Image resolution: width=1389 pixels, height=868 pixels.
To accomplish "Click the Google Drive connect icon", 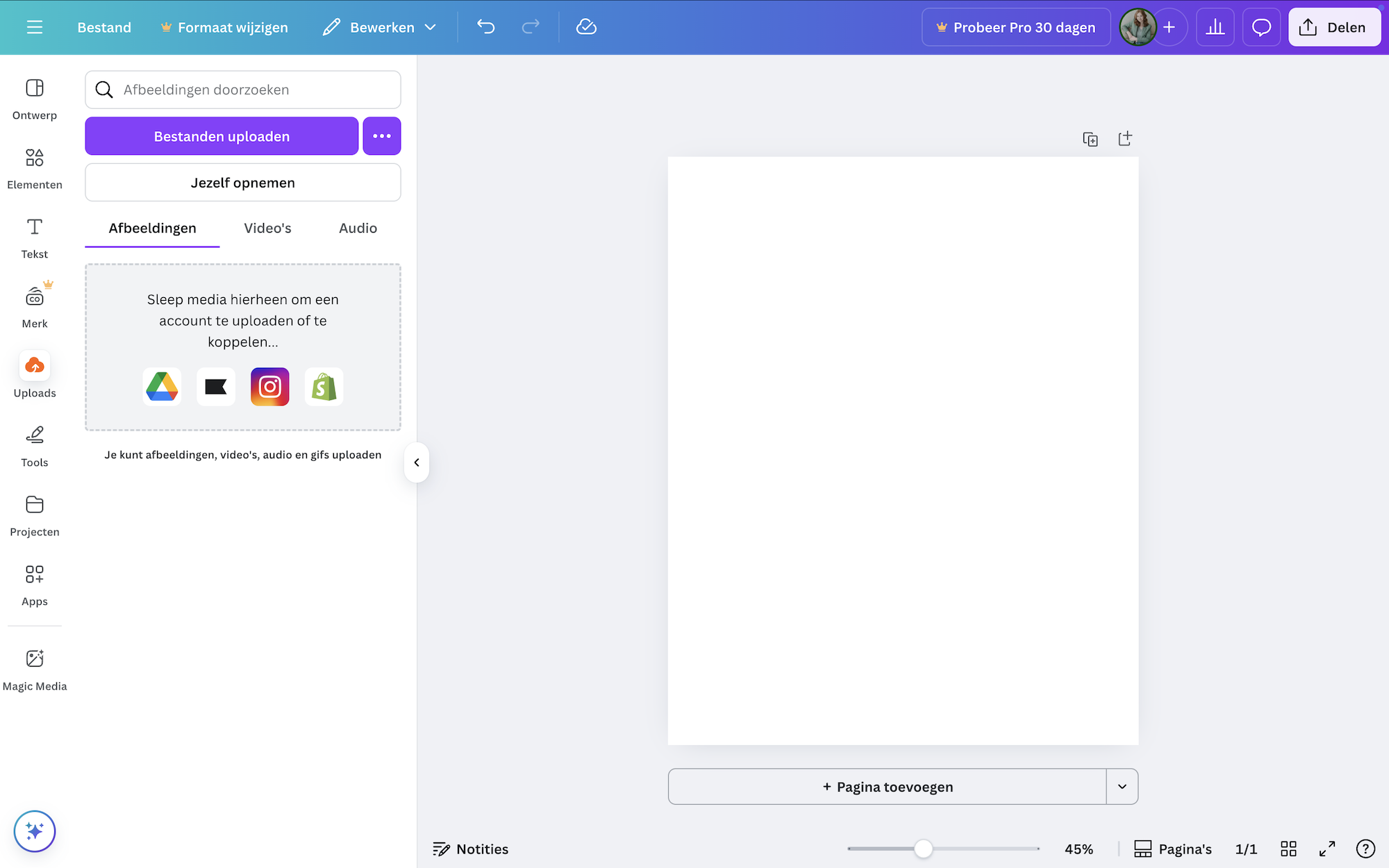I will click(162, 387).
